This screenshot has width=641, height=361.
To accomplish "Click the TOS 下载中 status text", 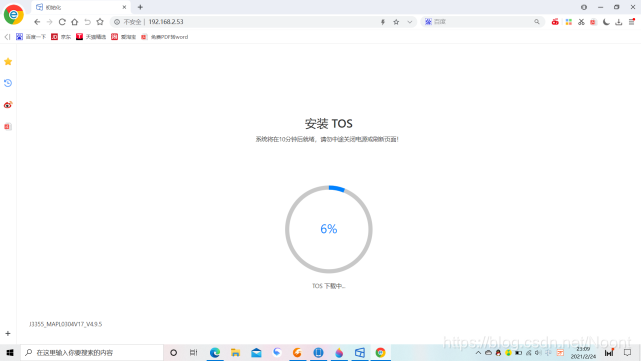I will coord(329,286).
